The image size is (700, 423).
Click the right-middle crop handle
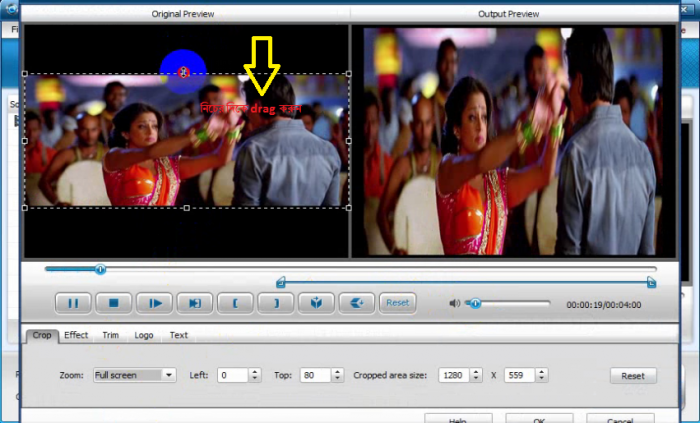coord(349,141)
